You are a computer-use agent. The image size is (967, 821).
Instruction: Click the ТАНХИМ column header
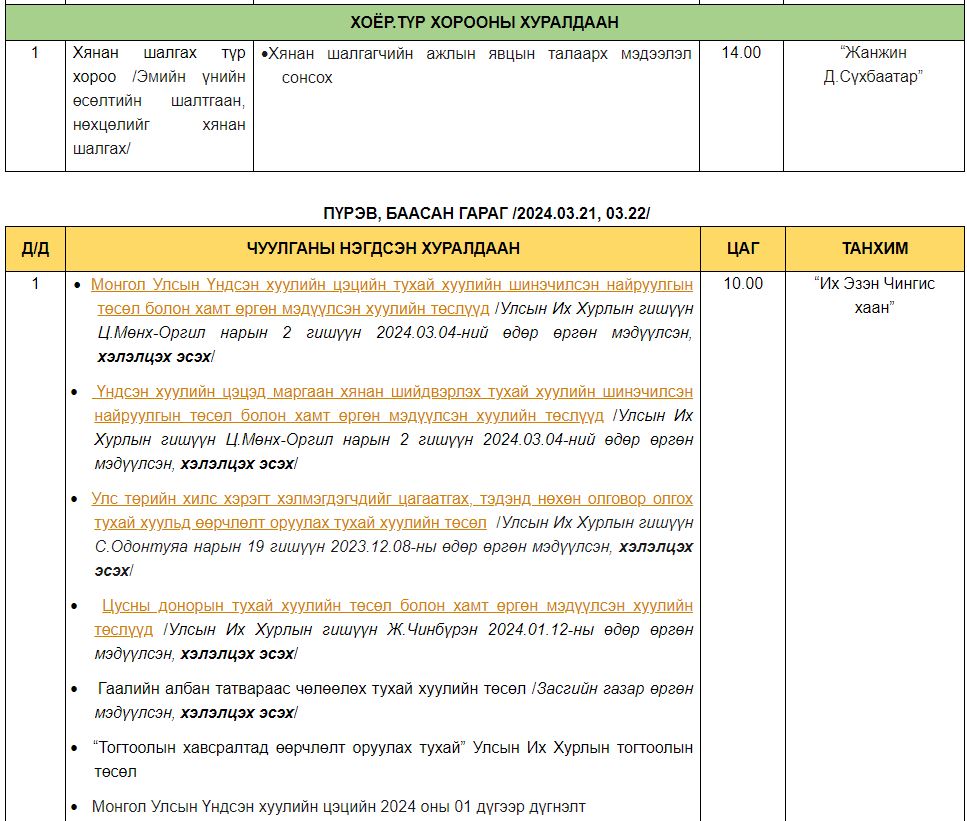[874, 248]
